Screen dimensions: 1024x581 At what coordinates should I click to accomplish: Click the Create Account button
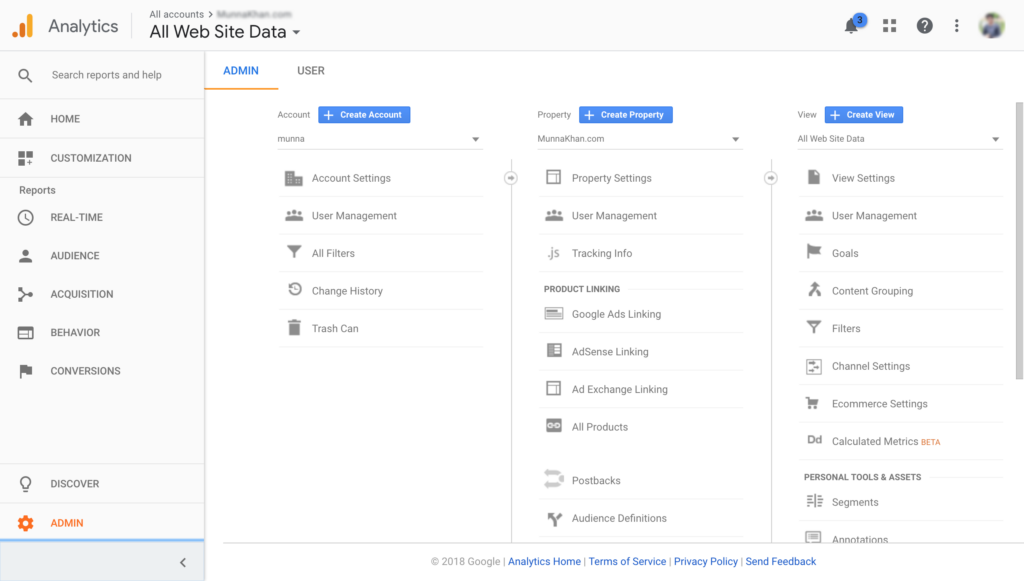(364, 115)
